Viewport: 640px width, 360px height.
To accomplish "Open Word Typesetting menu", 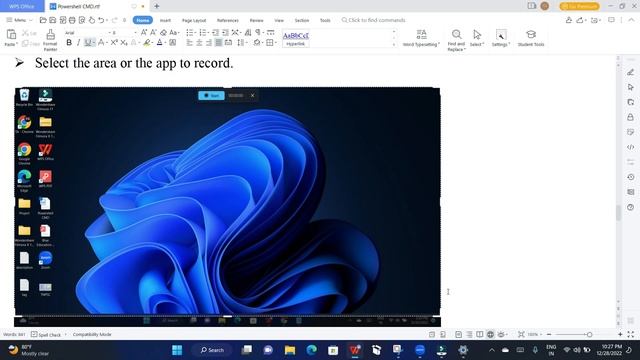I will coord(421,38).
